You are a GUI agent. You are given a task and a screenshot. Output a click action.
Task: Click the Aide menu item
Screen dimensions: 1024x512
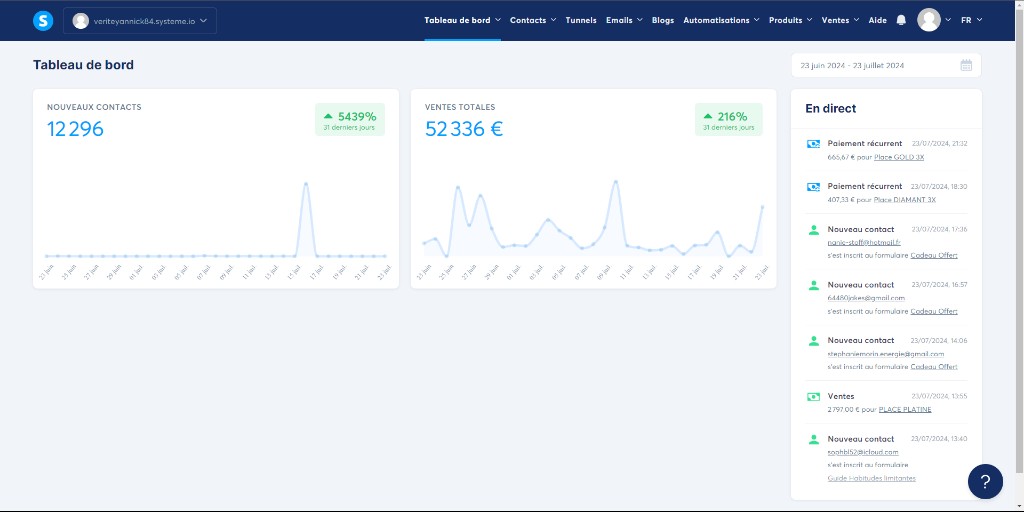tap(877, 20)
